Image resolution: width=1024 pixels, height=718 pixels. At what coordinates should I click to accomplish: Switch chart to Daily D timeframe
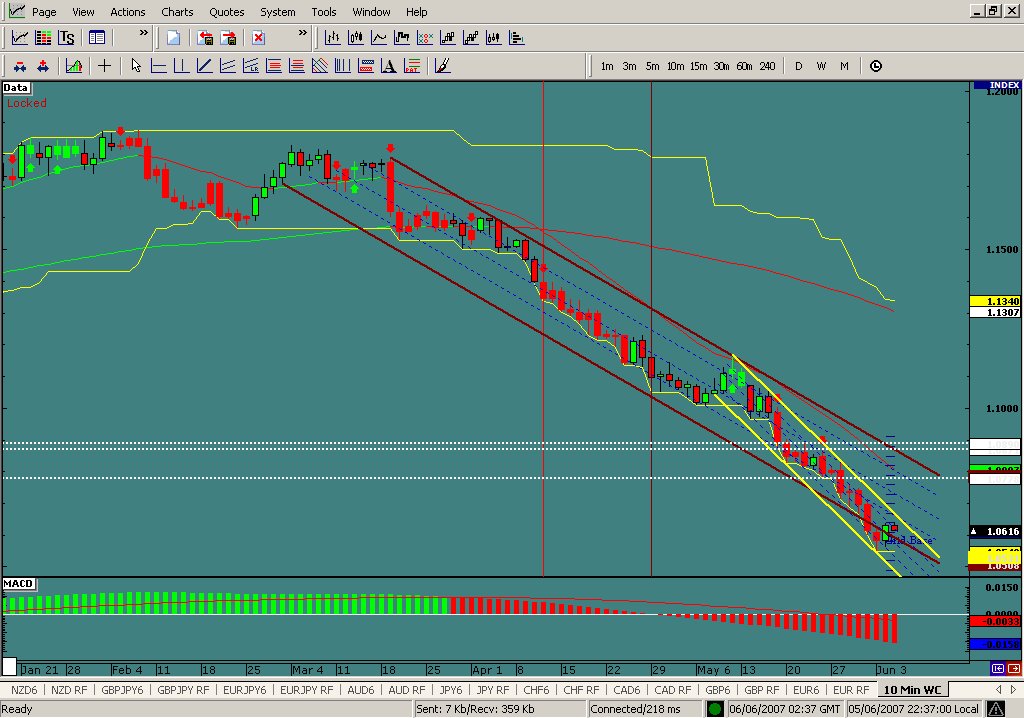click(798, 66)
